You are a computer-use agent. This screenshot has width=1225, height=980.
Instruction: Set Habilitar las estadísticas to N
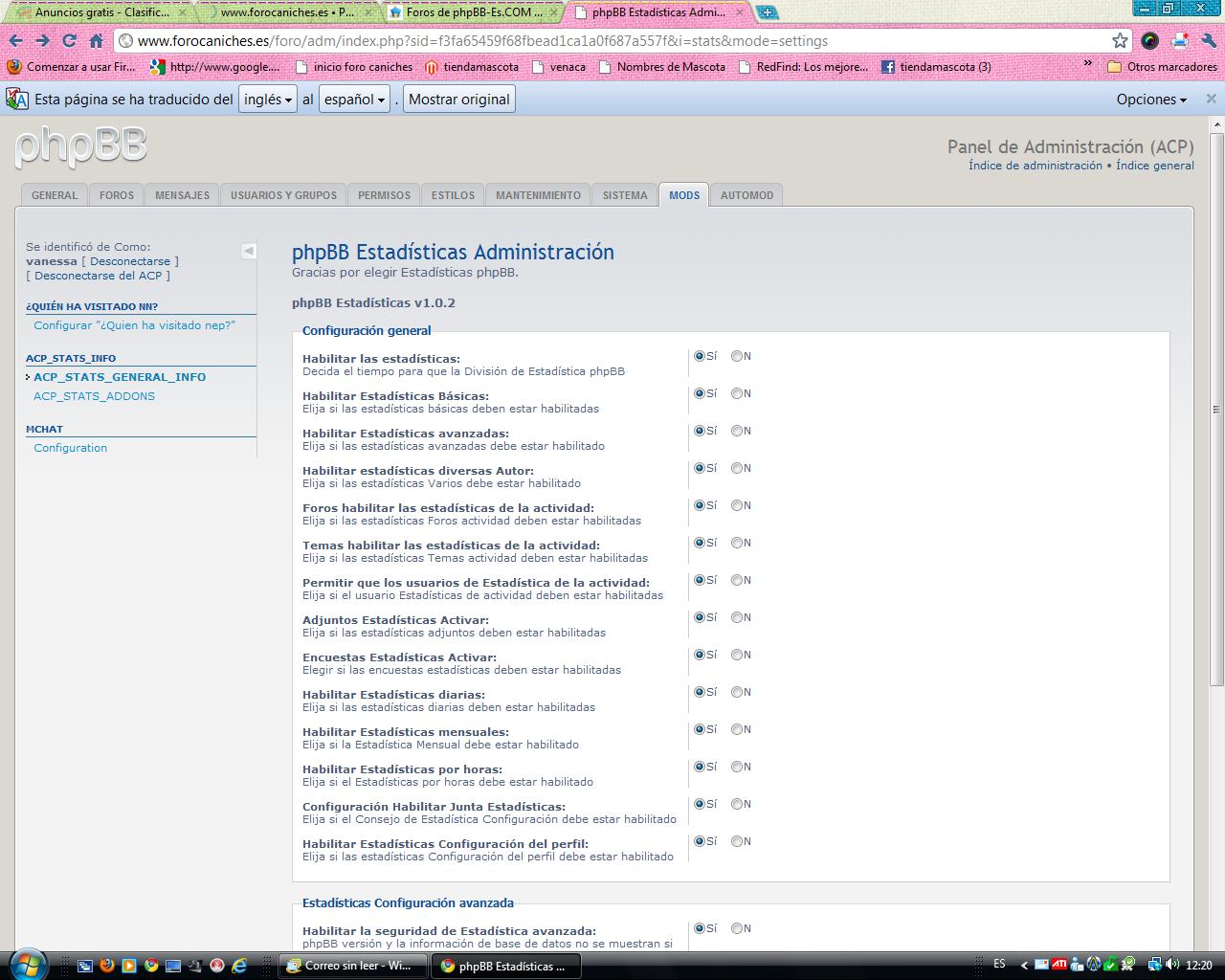pos(737,356)
